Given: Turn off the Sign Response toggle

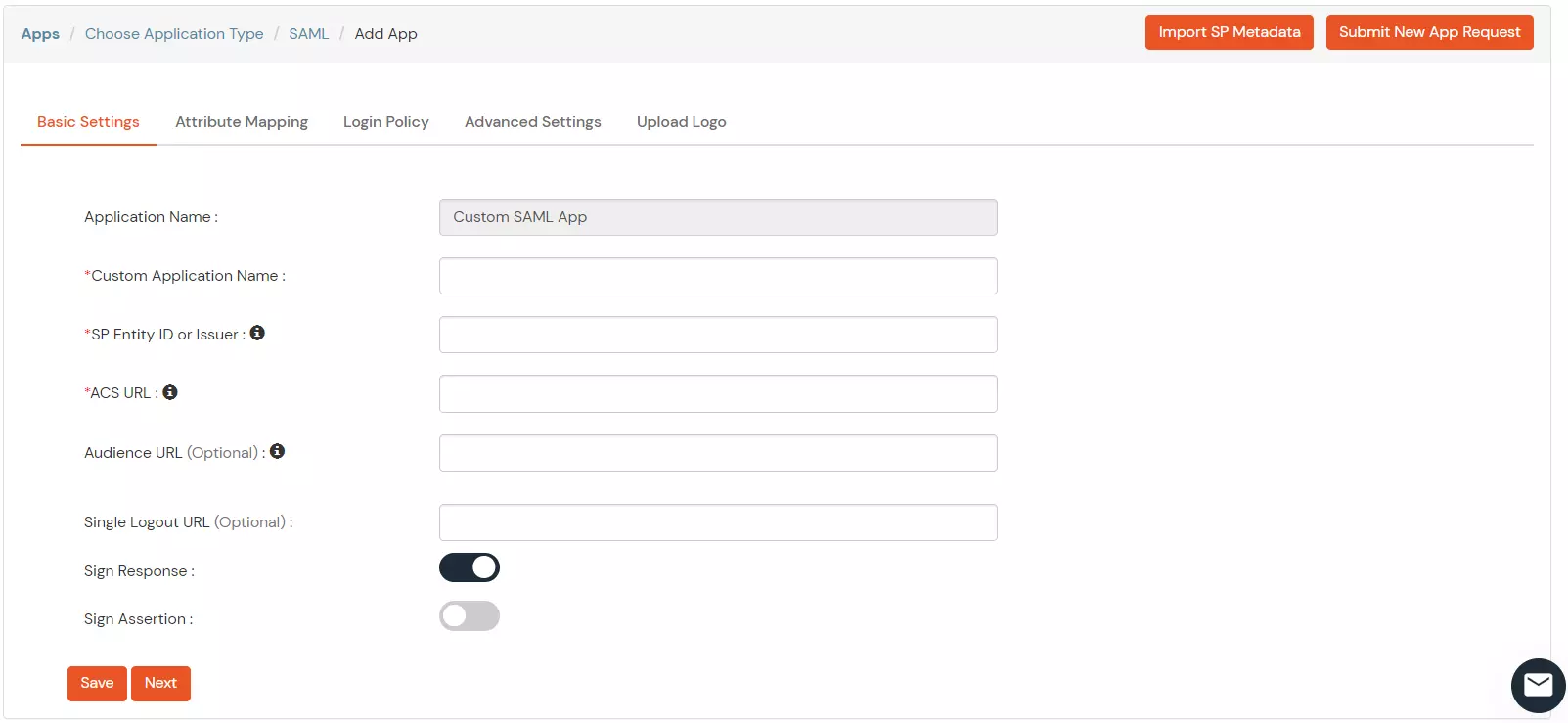Looking at the screenshot, I should click(470, 567).
